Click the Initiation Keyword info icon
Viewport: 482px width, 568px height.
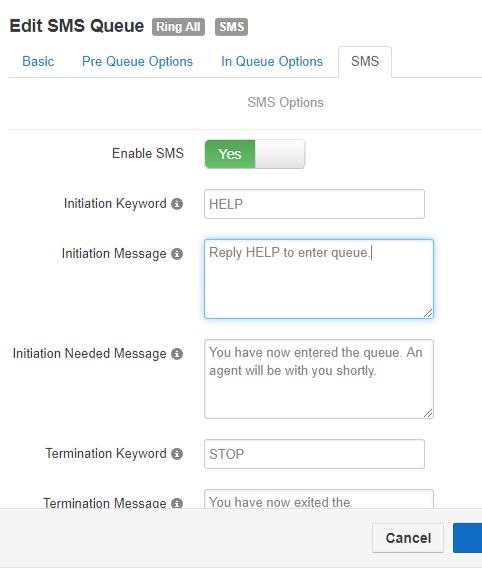[x=177, y=204]
